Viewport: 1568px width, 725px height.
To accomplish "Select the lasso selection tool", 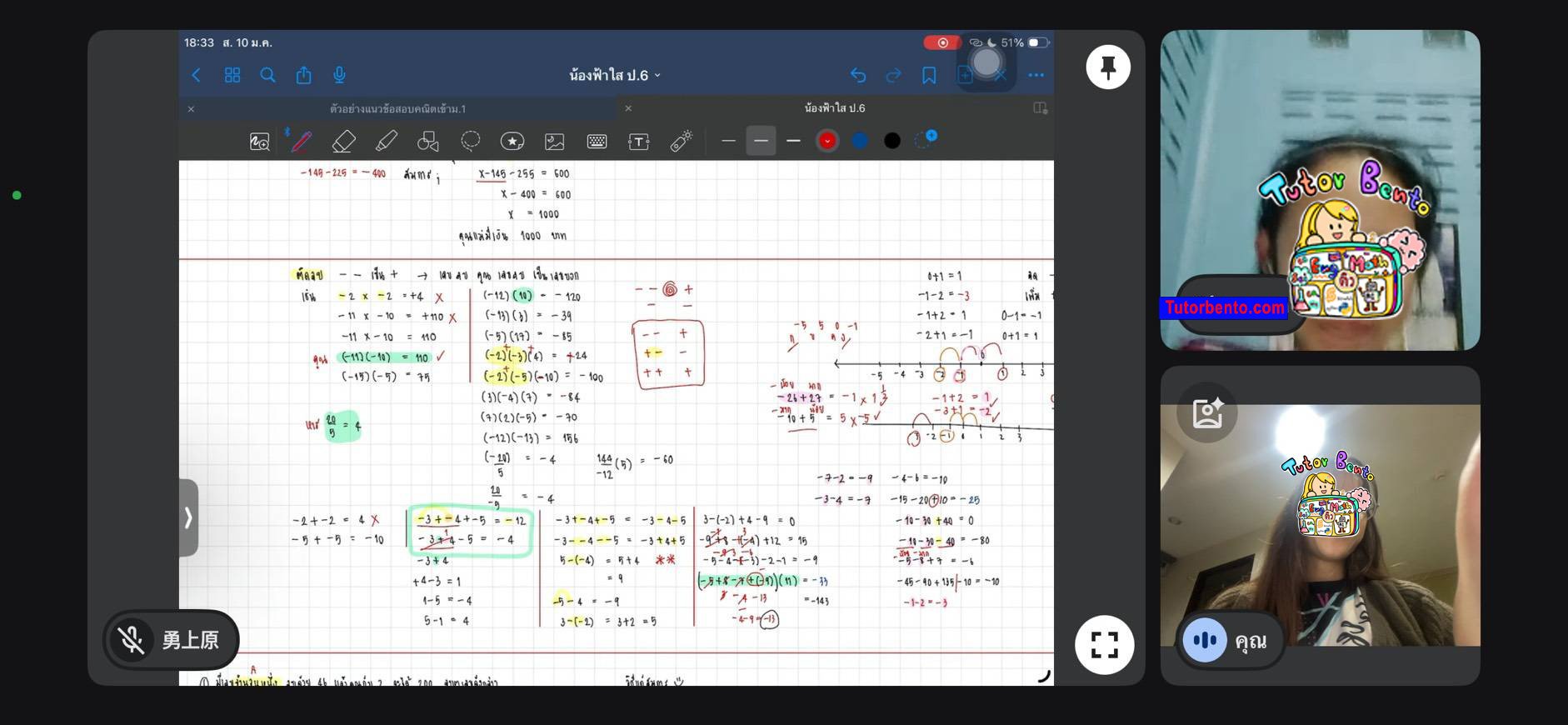I will (470, 142).
